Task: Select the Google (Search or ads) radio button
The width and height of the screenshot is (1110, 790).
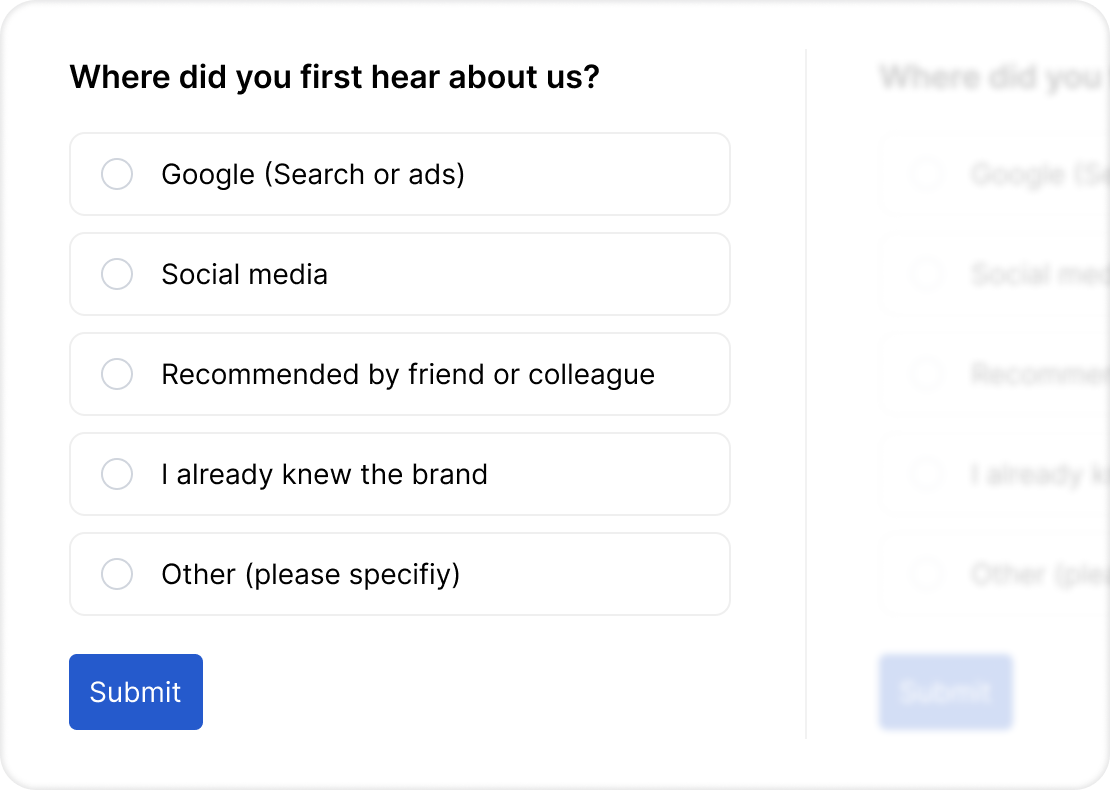Action: coord(117,174)
